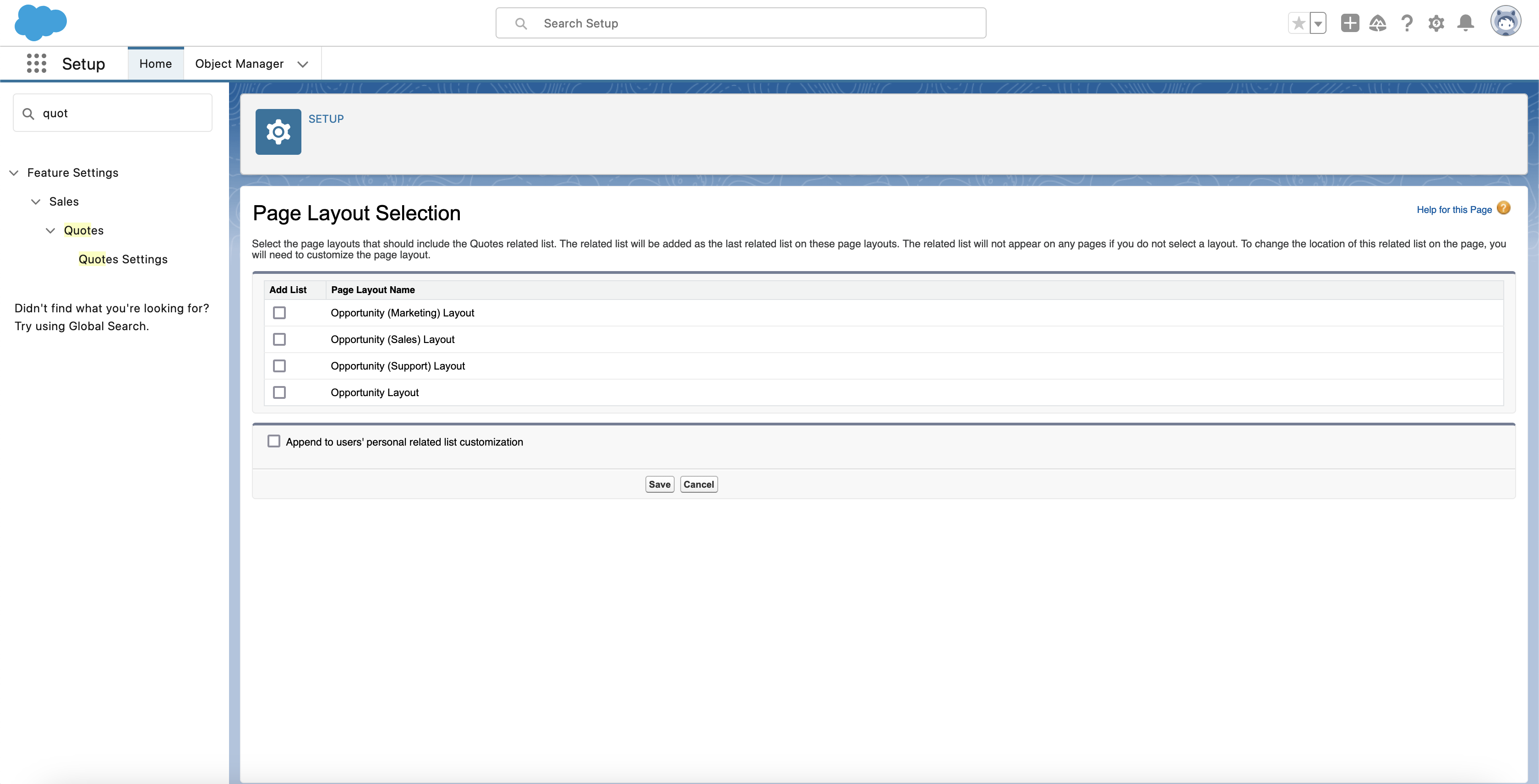Viewport: 1539px width, 784px height.
Task: Check Opportunity (Marketing) Layout checkbox
Action: (279, 313)
